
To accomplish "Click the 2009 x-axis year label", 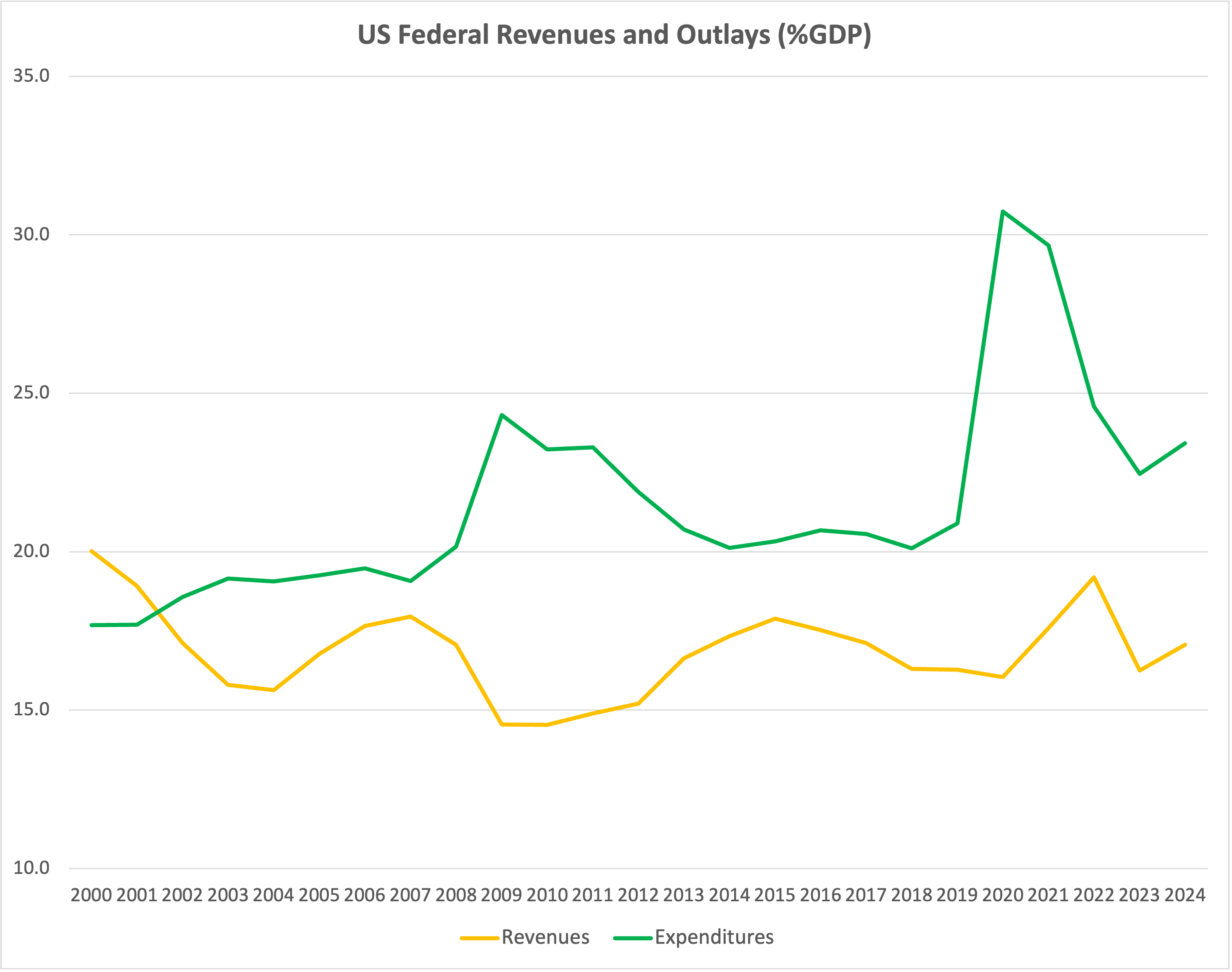I will (501, 895).
